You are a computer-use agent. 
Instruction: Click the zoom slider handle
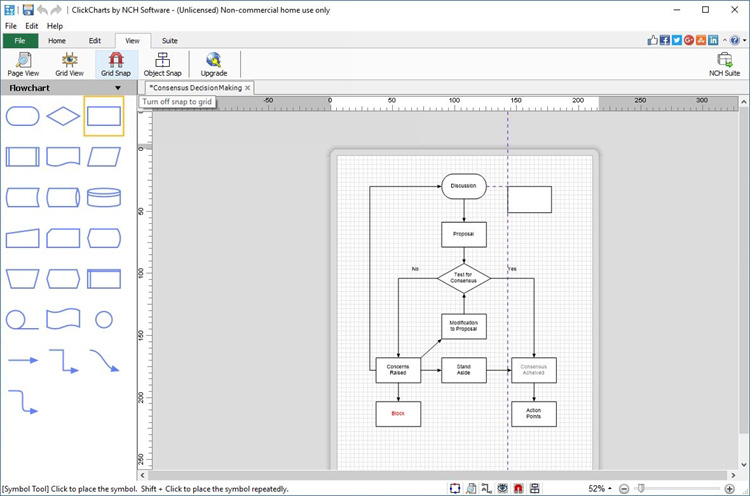(640, 488)
